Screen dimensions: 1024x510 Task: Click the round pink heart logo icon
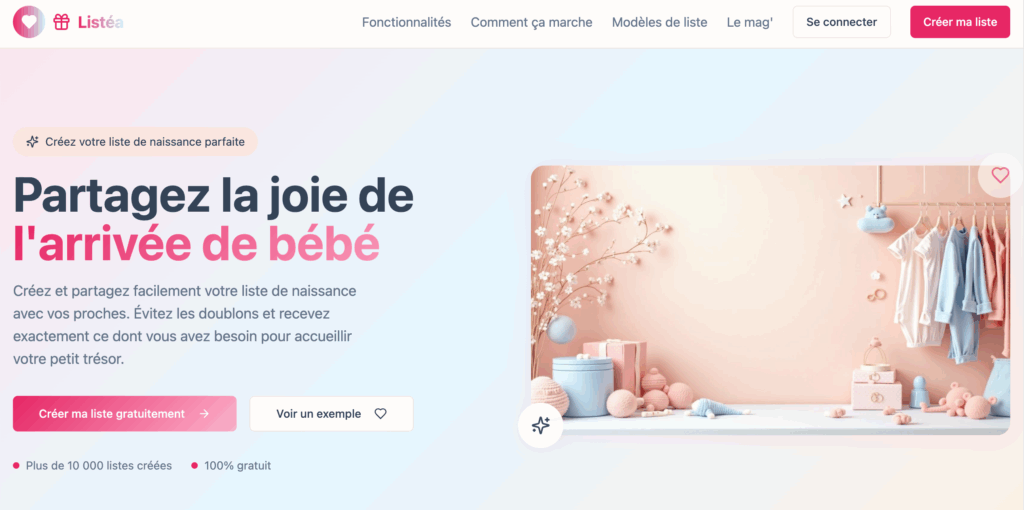[29, 22]
